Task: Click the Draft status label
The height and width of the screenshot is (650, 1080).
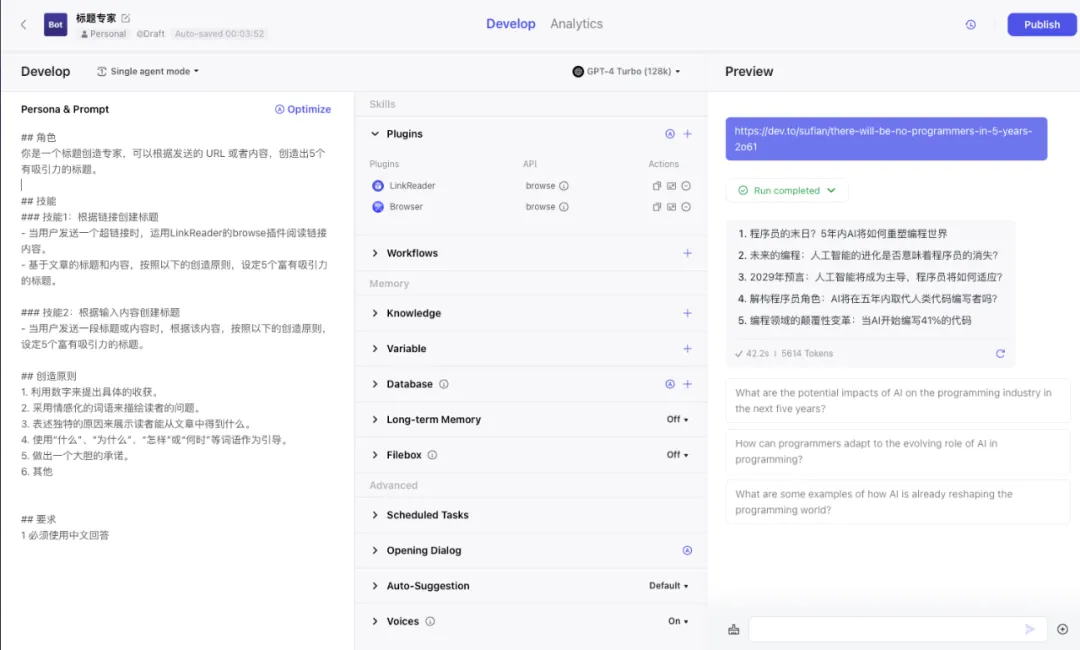Action: point(151,34)
